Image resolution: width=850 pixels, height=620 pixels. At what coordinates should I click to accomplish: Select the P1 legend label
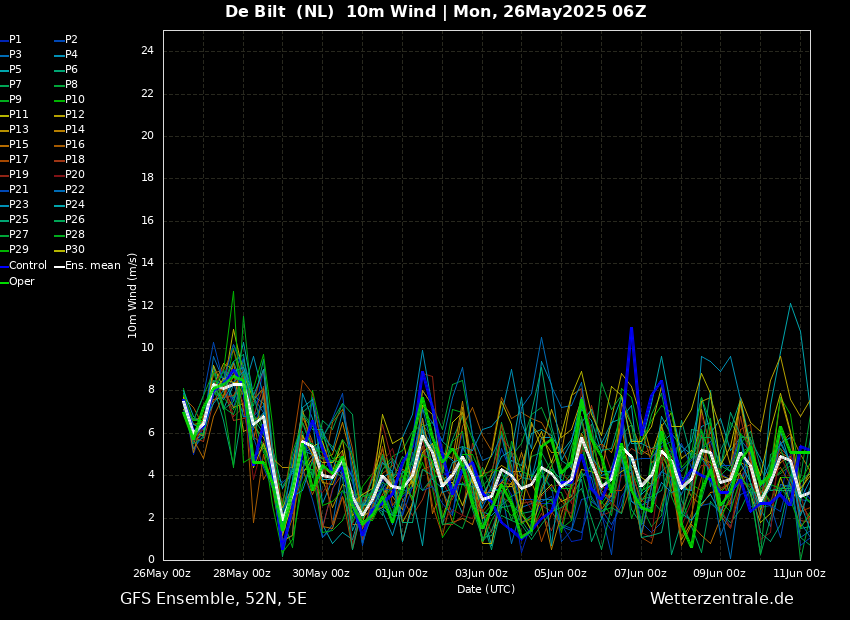pos(15,40)
